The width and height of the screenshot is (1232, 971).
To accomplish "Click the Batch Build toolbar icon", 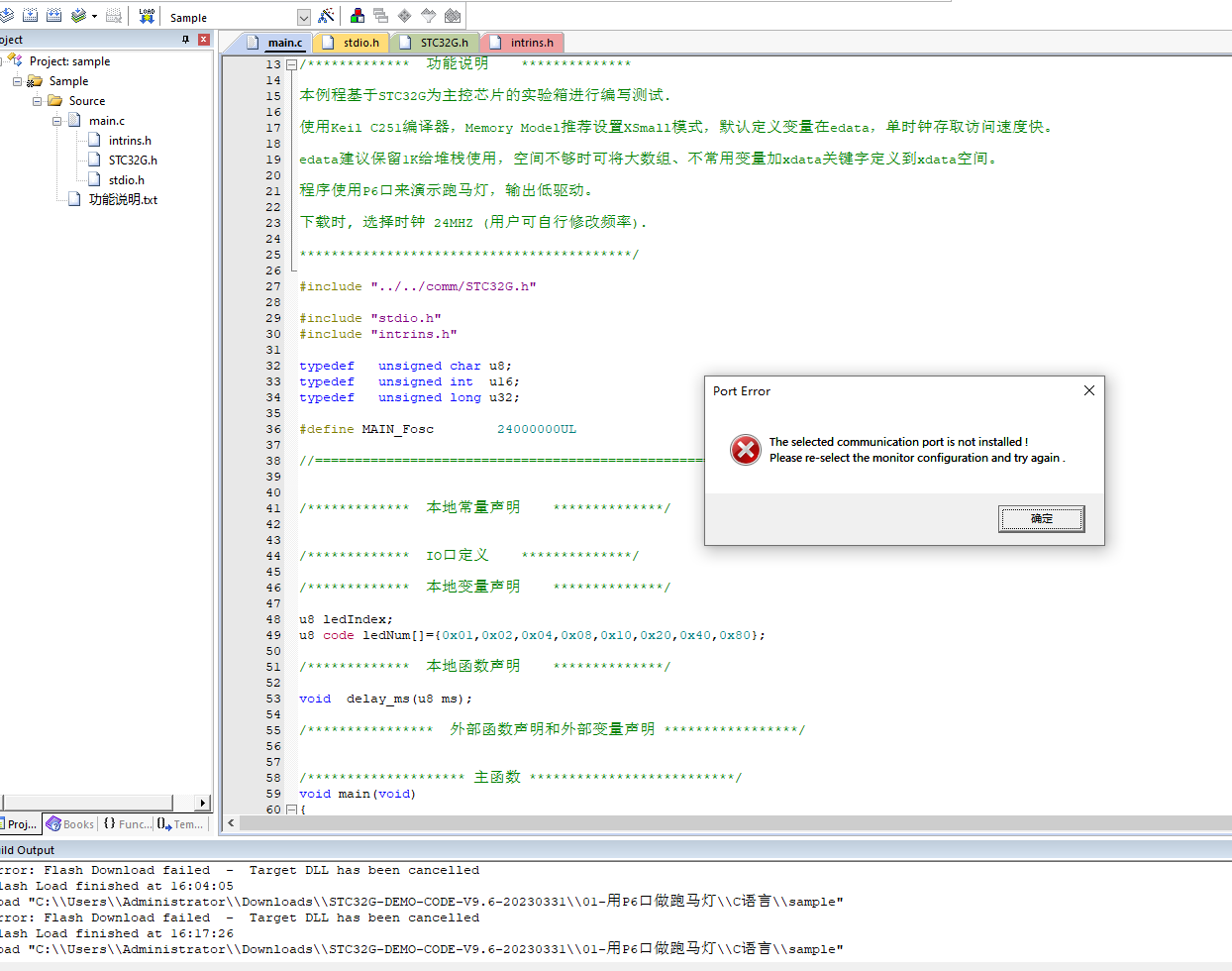I will [x=78, y=16].
